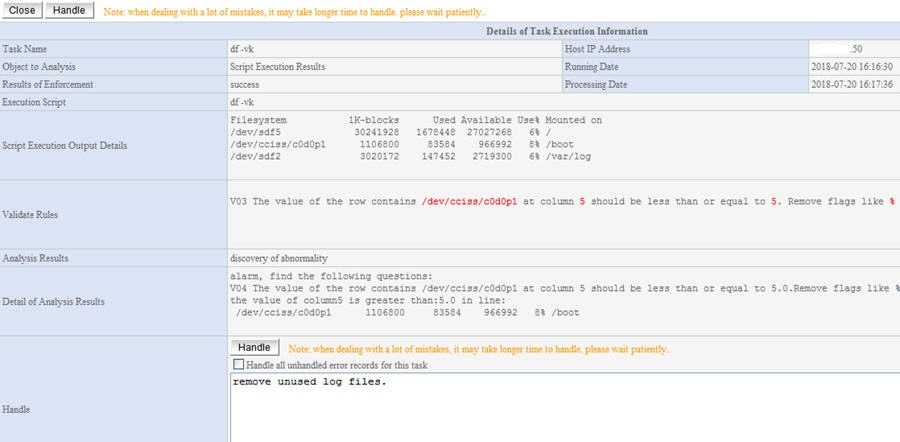Click the Task Name value 'df -vk'
Viewport: 900px width, 442px height.
242,49
